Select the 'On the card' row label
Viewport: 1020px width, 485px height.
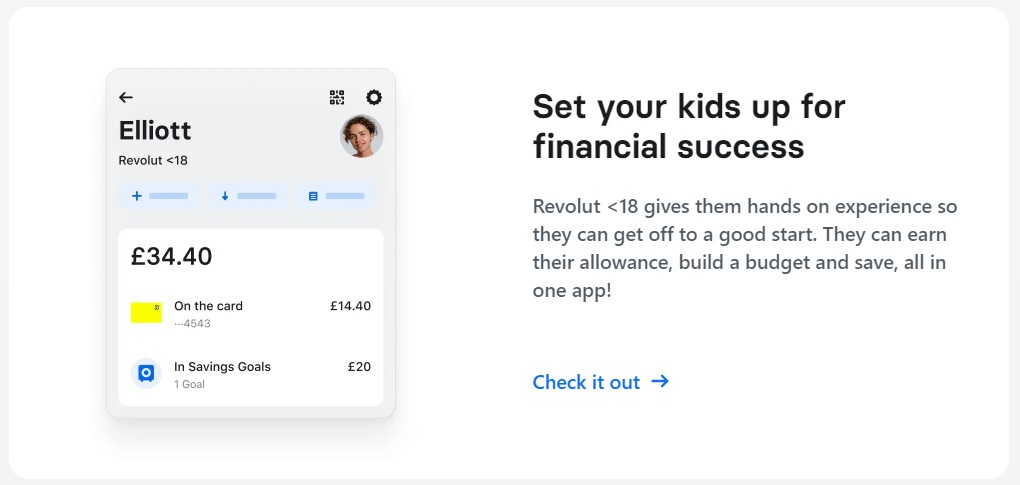coord(208,306)
